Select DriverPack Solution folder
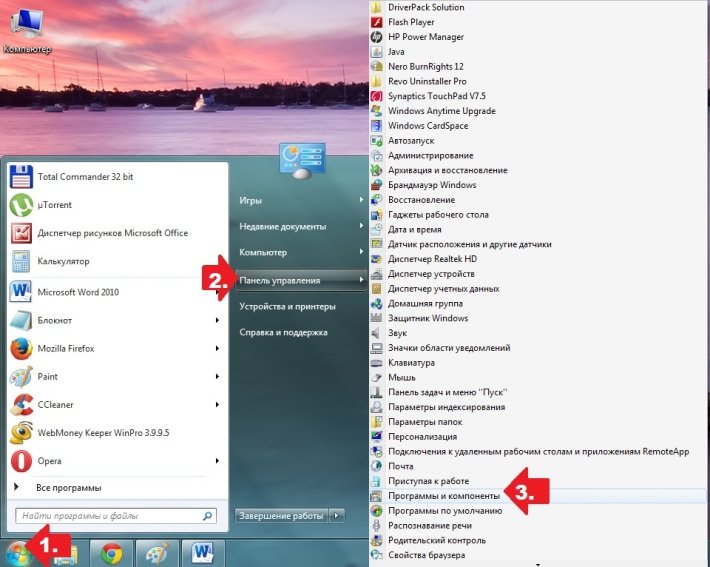This screenshot has height=567, width=710. coord(426,7)
